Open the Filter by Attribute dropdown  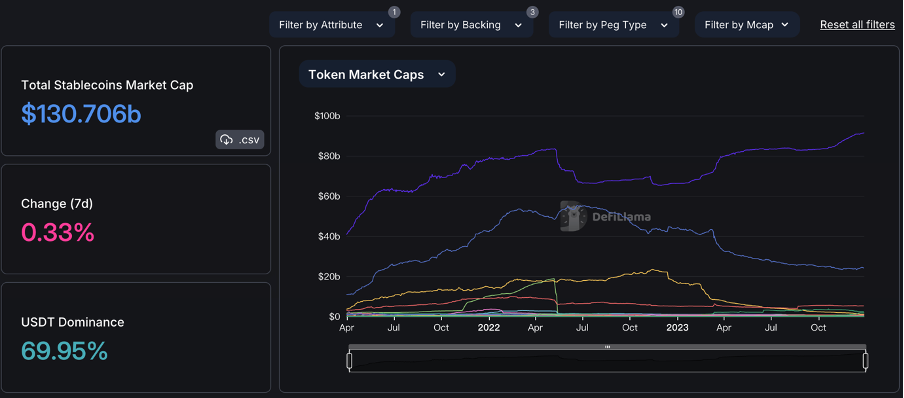pyautogui.click(x=332, y=25)
